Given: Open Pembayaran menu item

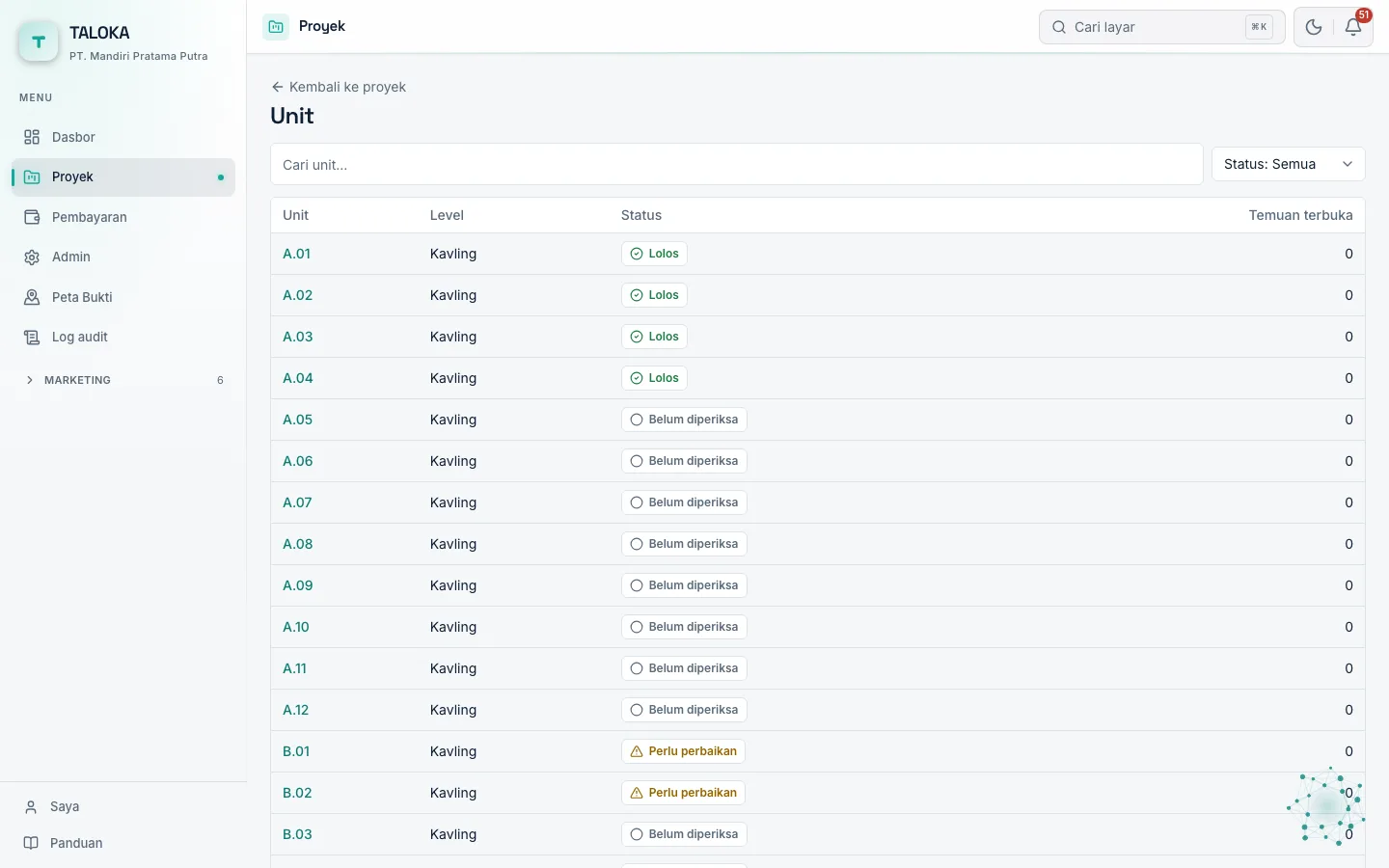Looking at the screenshot, I should pos(123,217).
